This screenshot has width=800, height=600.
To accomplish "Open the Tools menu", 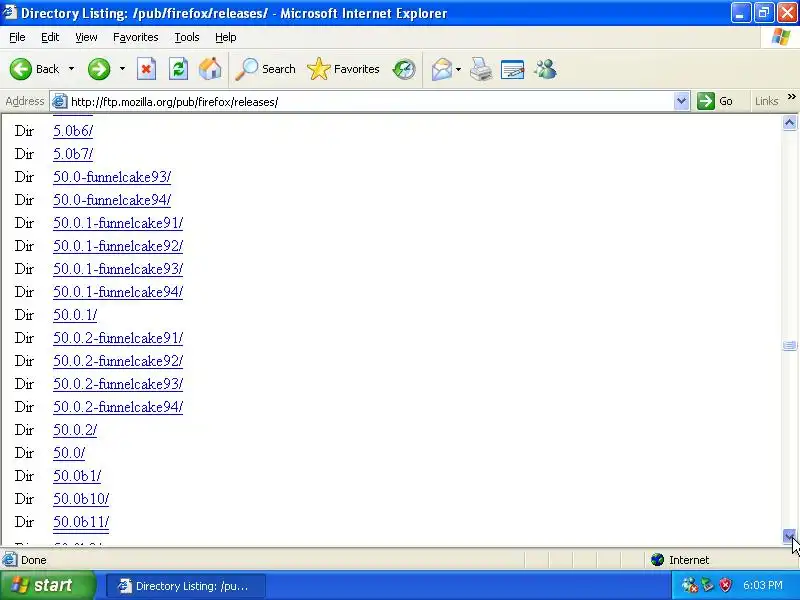I will (x=187, y=37).
